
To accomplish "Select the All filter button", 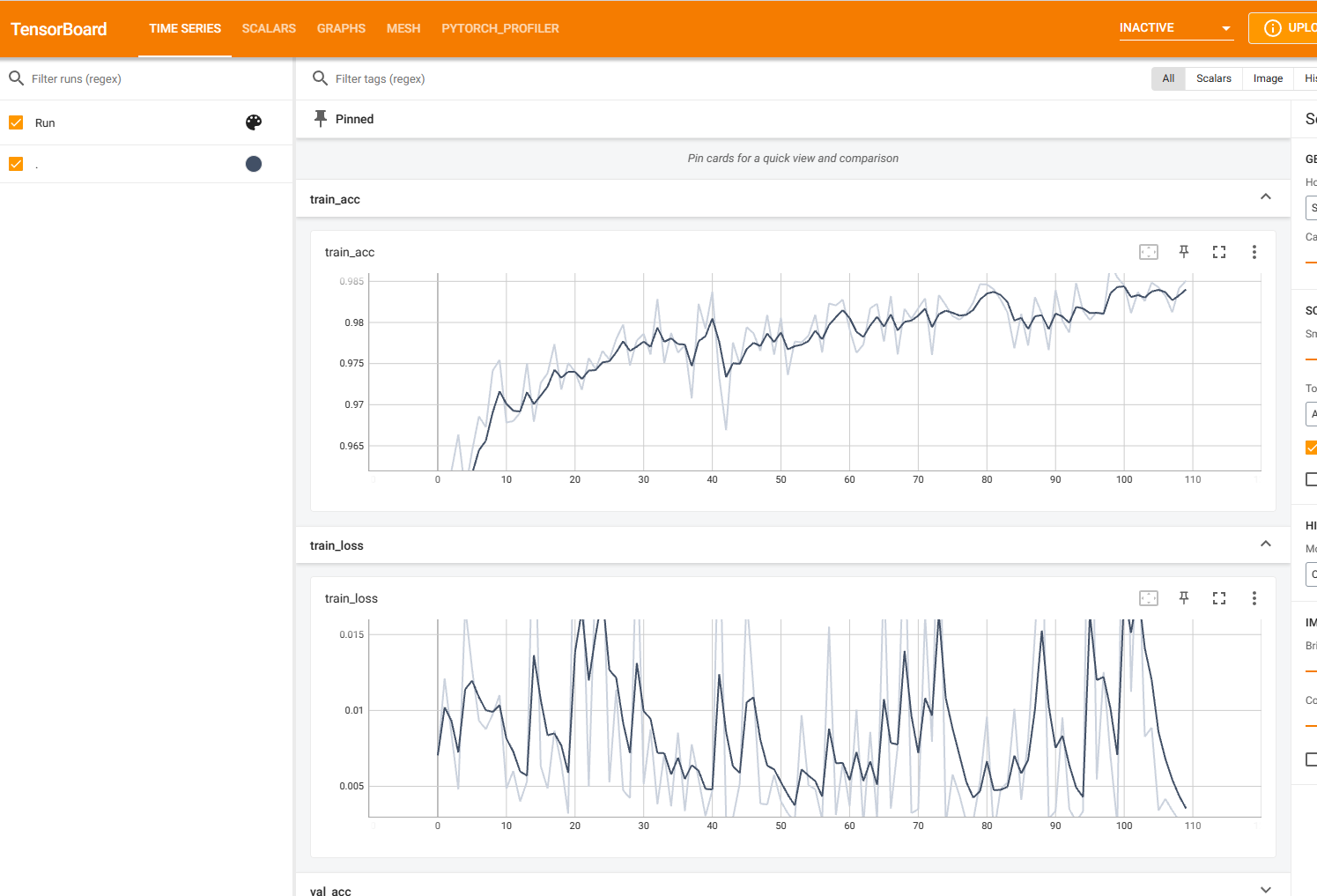I will (x=1168, y=78).
